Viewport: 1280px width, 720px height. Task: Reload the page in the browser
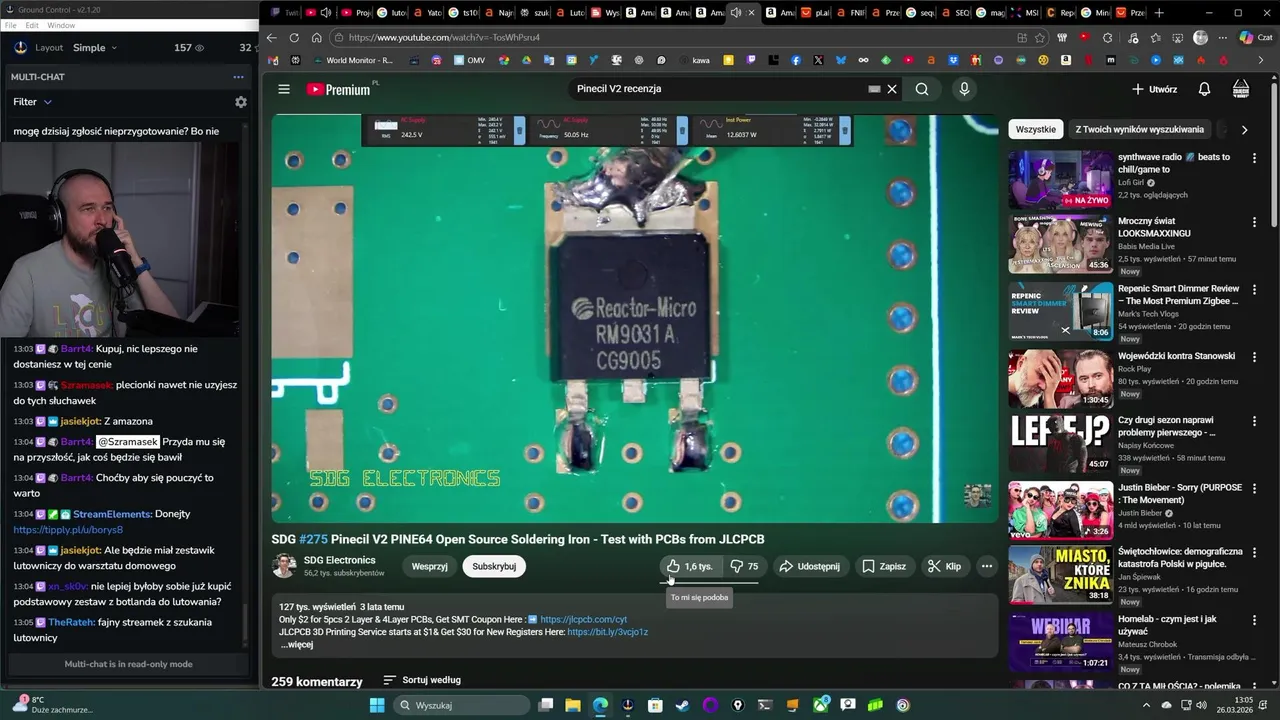pyautogui.click(x=294, y=37)
